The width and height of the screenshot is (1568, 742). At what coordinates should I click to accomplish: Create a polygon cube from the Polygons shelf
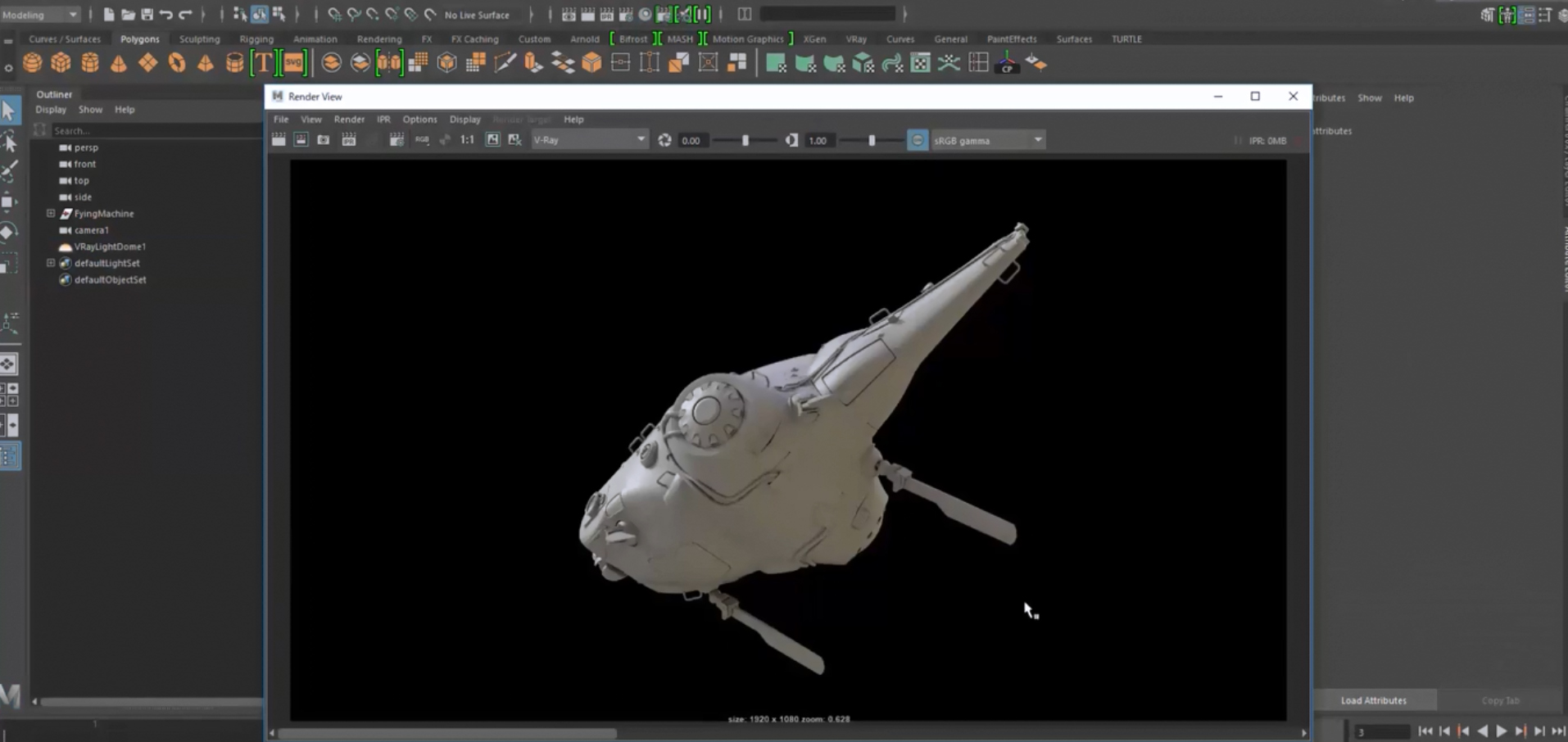[x=61, y=62]
